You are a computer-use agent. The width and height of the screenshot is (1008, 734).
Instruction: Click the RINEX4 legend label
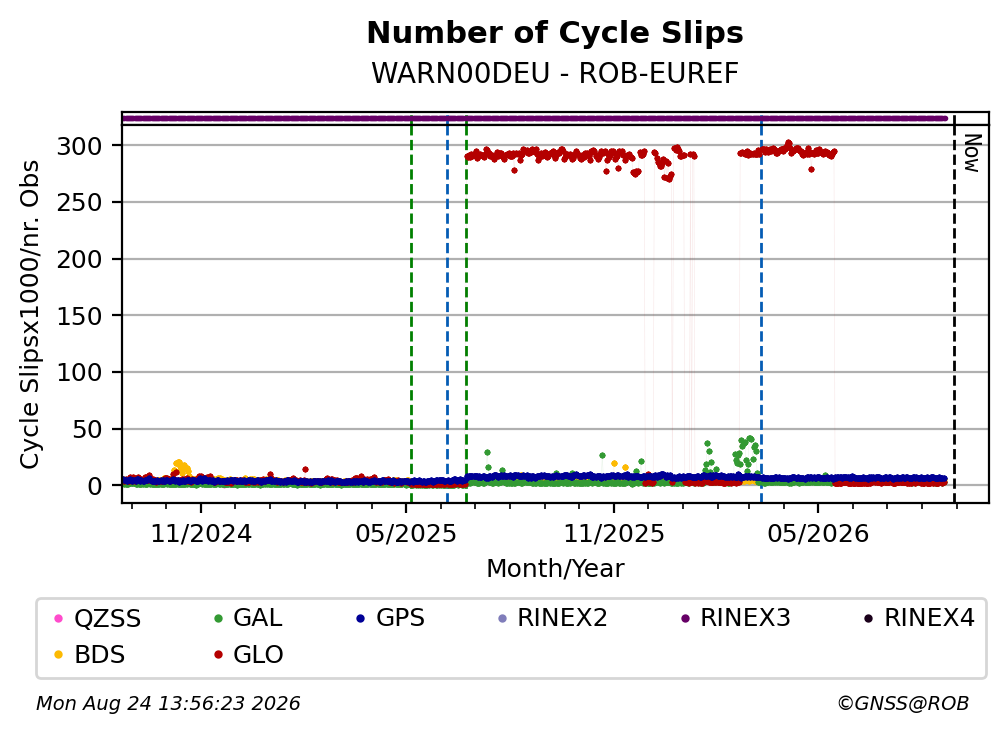(930, 618)
